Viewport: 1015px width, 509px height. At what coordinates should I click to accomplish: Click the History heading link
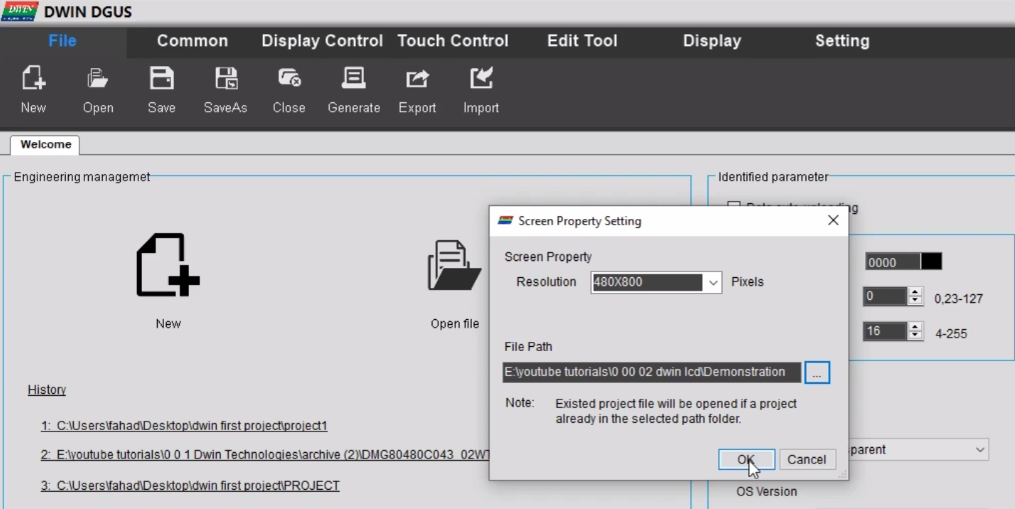point(47,390)
